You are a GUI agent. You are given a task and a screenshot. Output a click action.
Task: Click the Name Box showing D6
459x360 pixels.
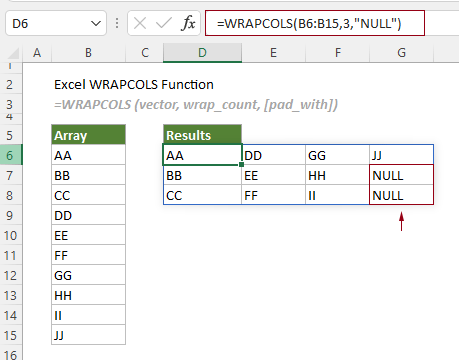56,23
